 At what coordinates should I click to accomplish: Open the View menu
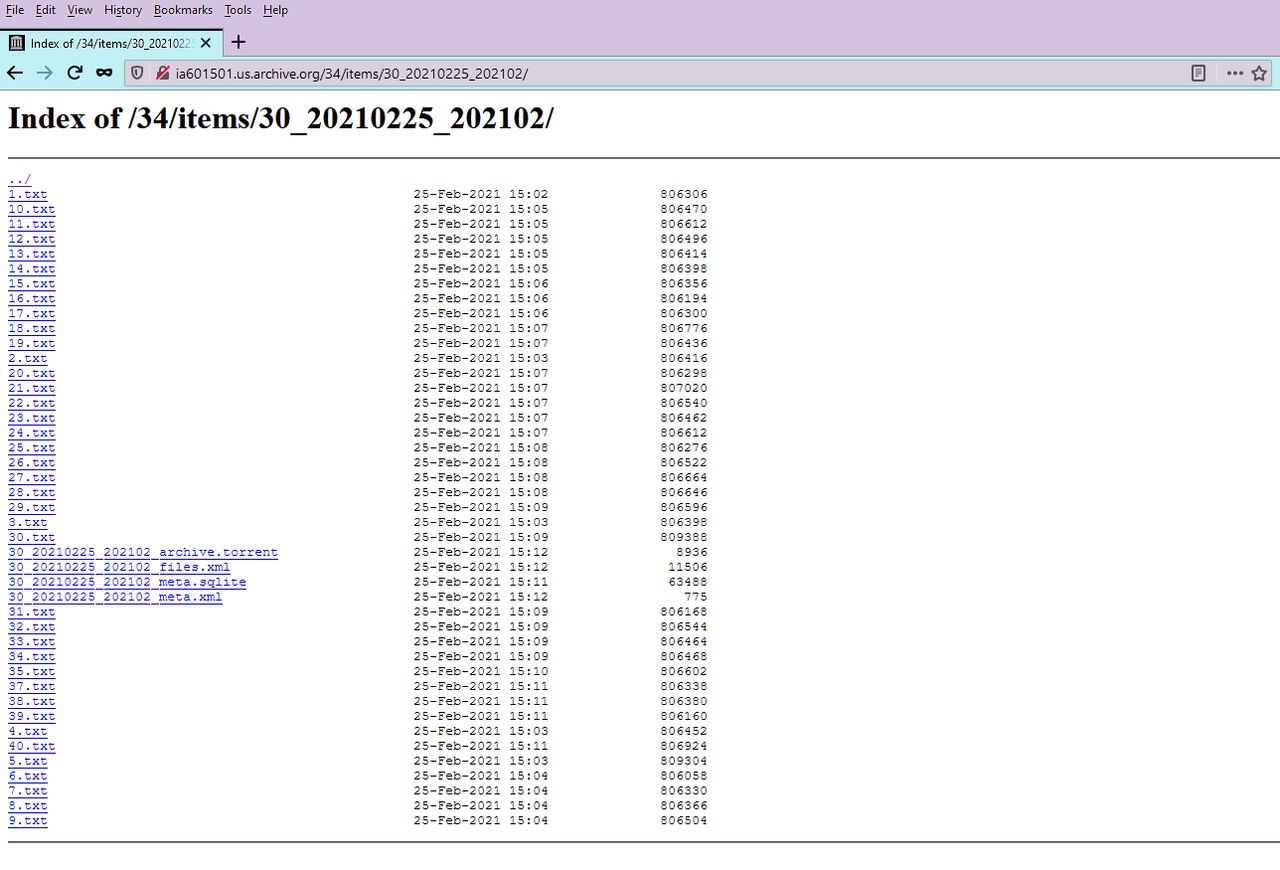tap(80, 10)
